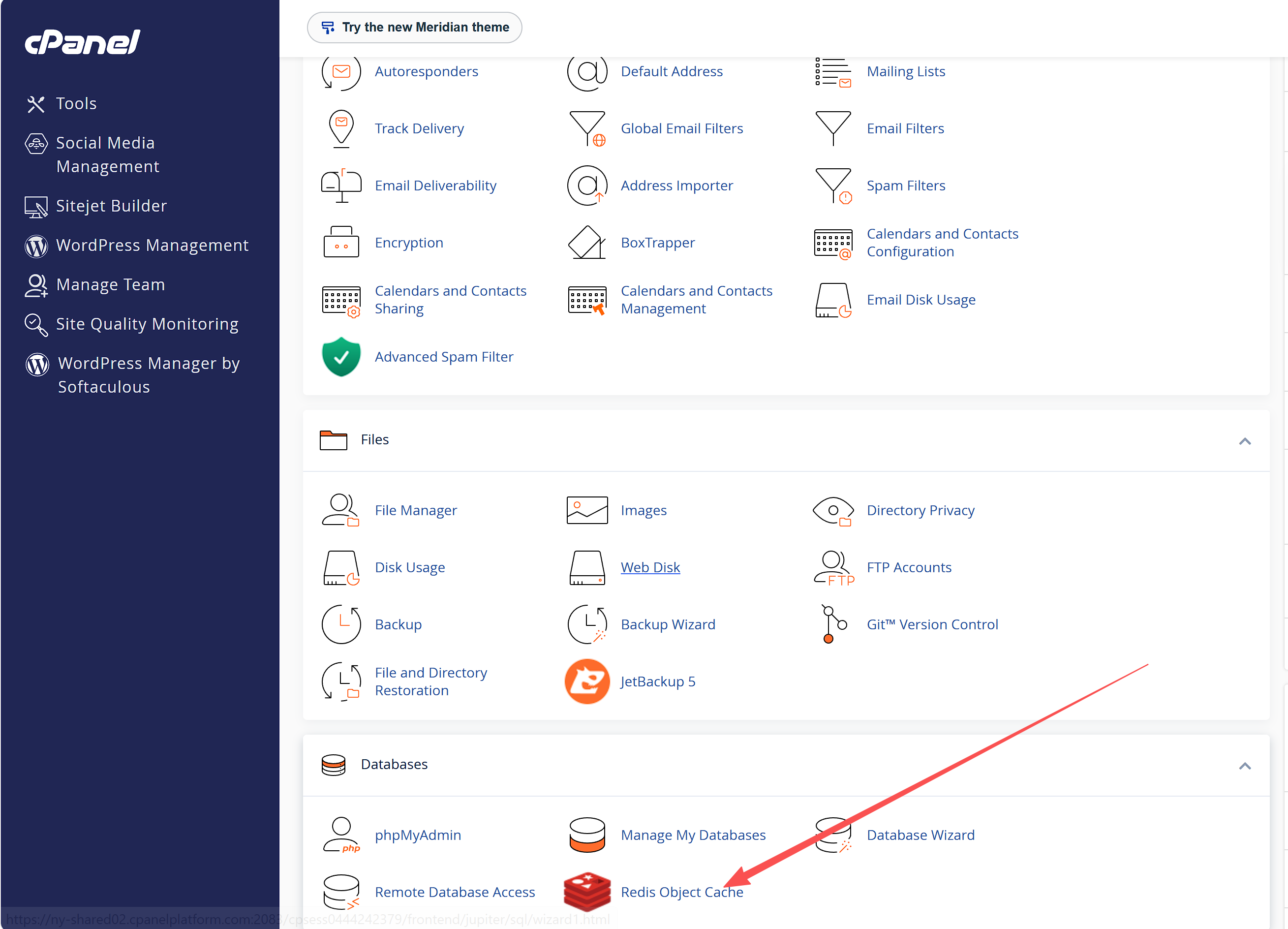Click the Calendars and Contacts Sharing icon
The image size is (1288, 929).
point(341,301)
